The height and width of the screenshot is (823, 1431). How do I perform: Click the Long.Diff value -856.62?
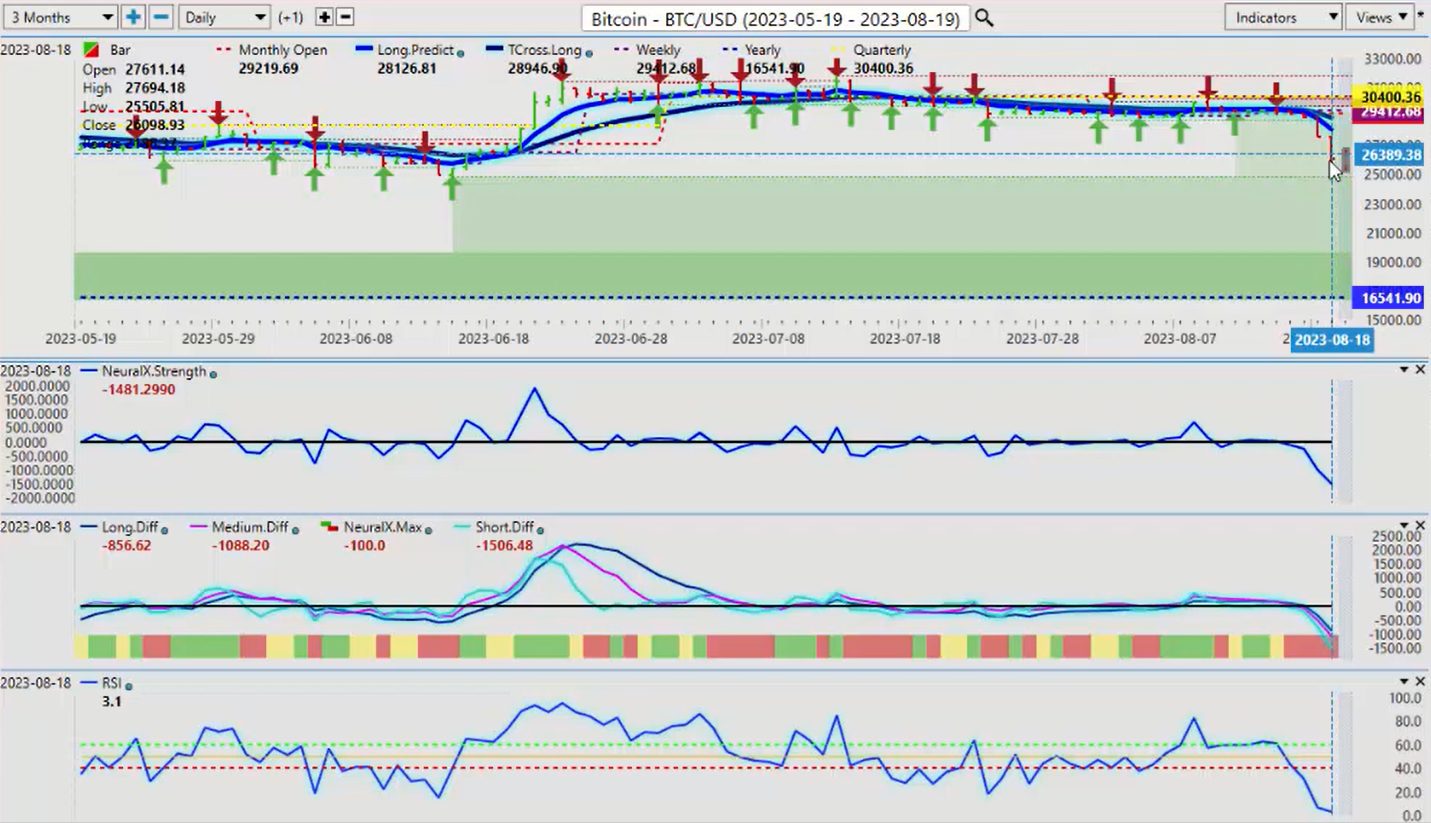[128, 545]
